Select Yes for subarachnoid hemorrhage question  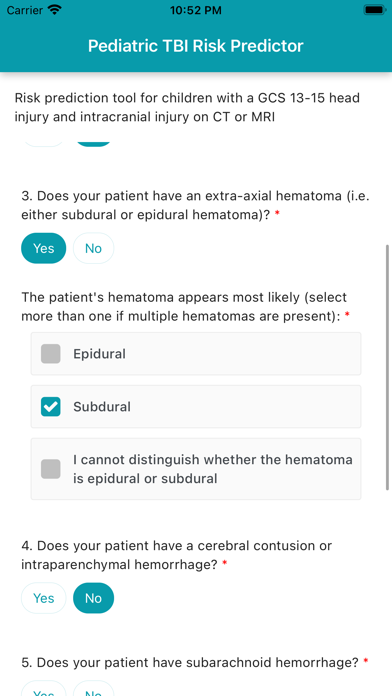(x=44, y=689)
